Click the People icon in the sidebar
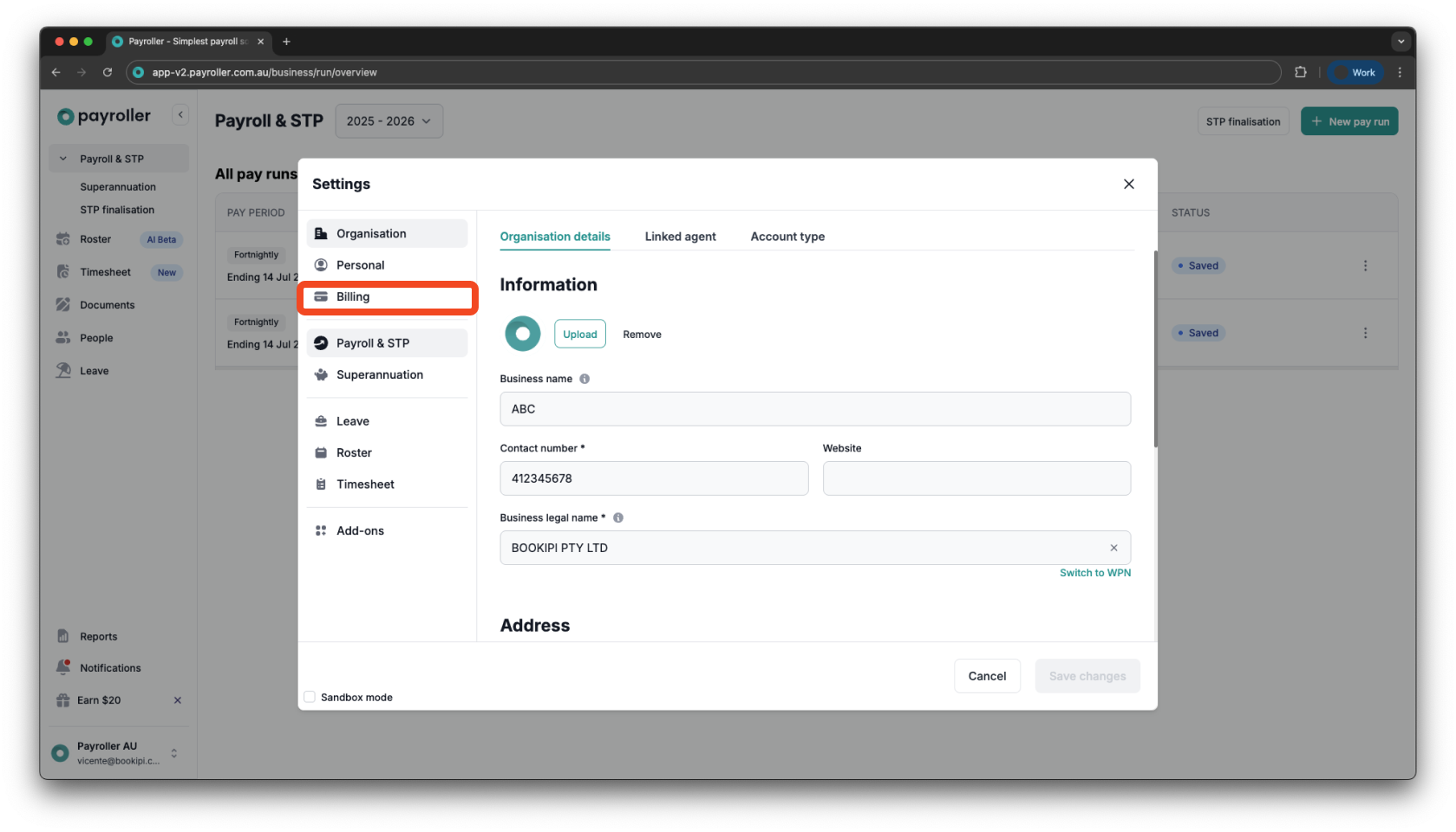1456x832 pixels. coord(63,337)
